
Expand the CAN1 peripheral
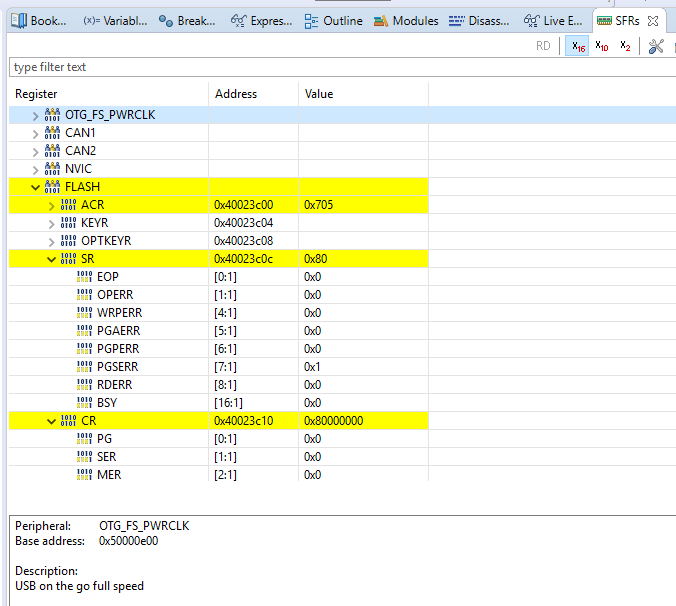(35, 134)
